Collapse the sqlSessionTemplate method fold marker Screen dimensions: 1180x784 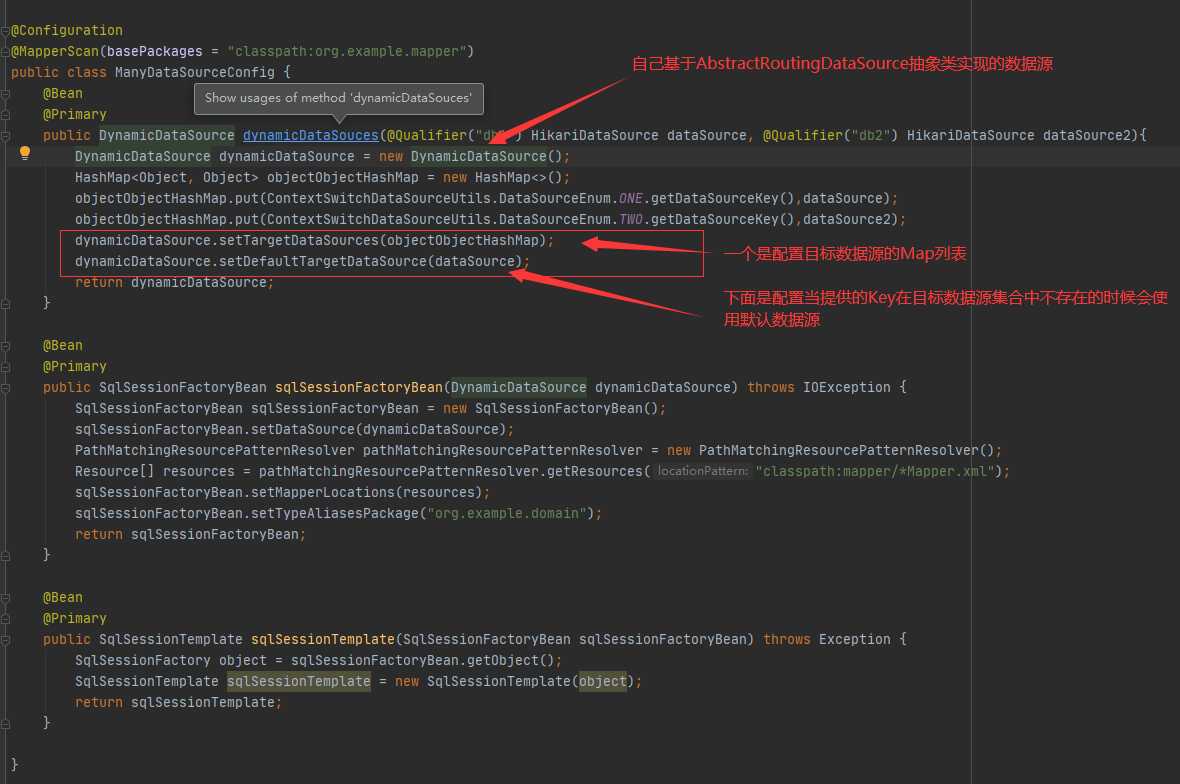point(5,640)
